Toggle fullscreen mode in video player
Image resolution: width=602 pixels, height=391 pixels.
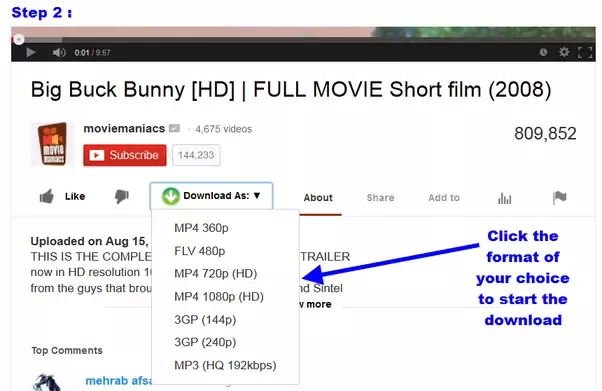585,52
